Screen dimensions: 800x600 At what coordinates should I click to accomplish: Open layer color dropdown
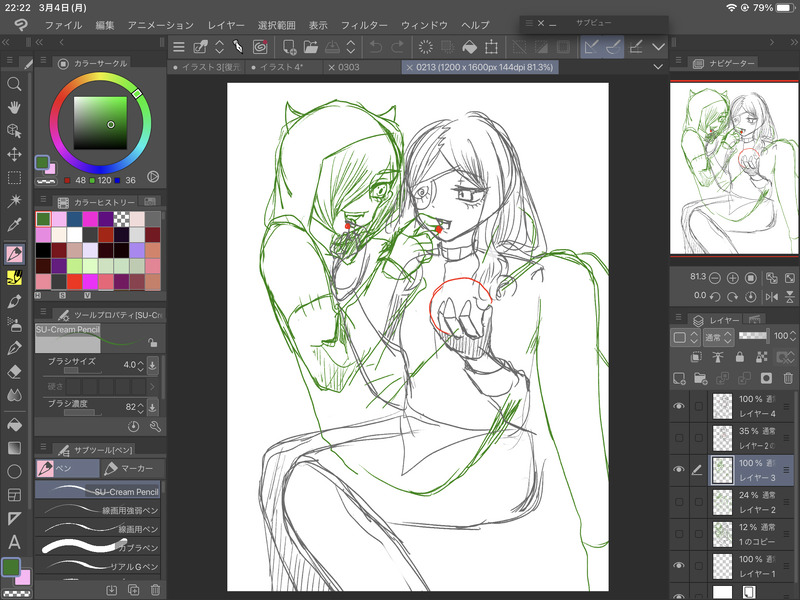[x=684, y=337]
